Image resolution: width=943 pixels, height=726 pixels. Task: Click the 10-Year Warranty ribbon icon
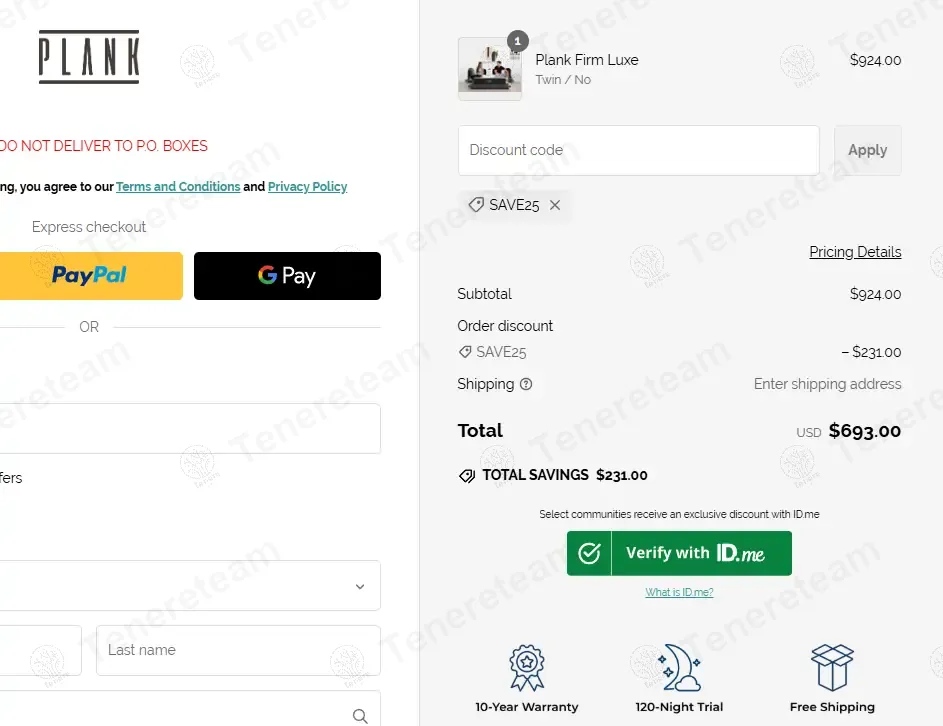click(527, 668)
